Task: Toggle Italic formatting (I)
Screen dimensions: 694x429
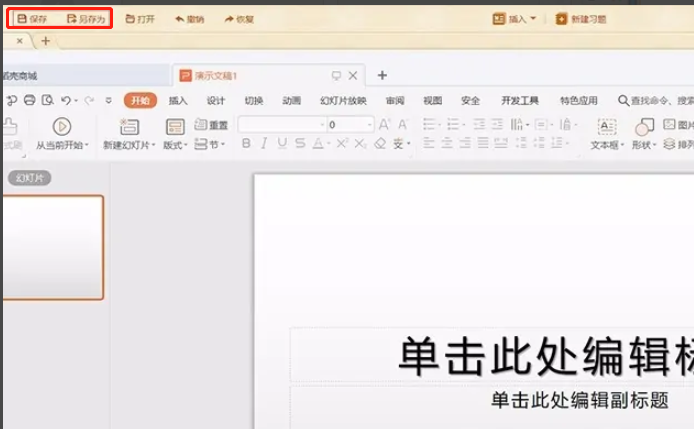Action: click(264, 144)
